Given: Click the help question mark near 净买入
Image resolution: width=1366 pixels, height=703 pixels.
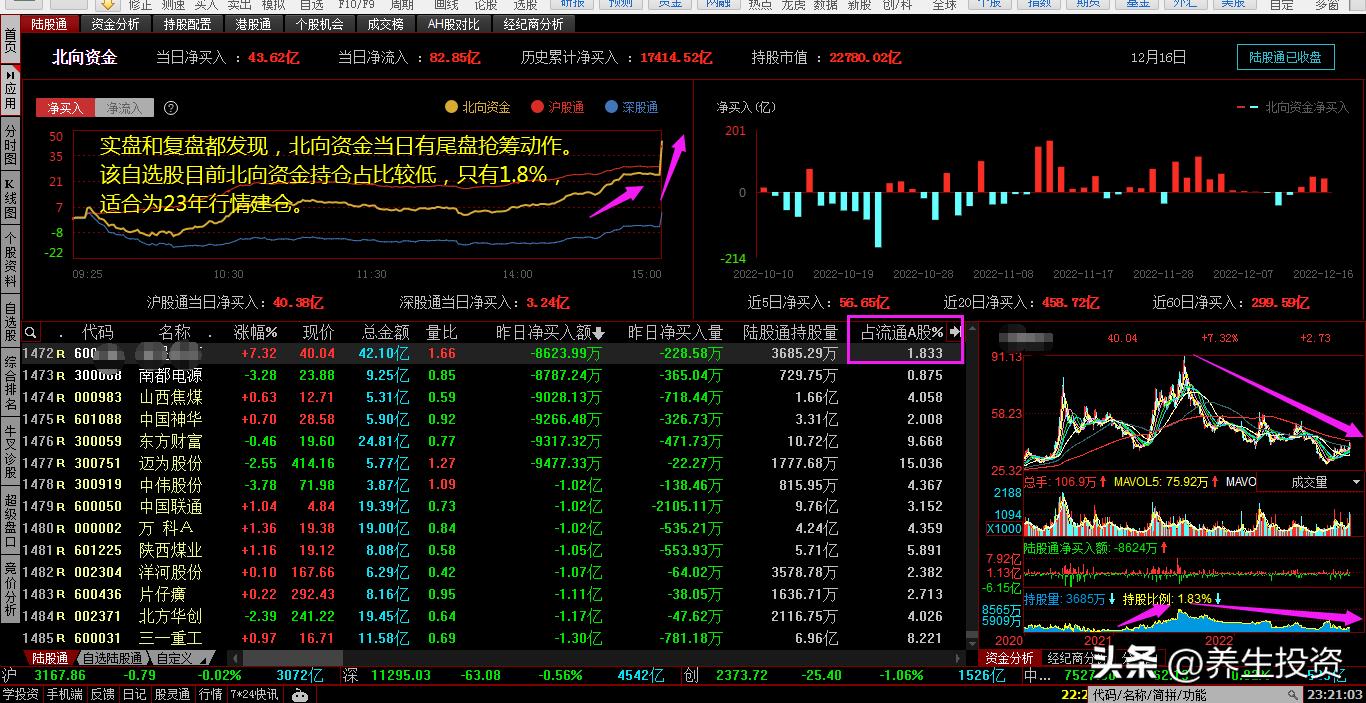Looking at the screenshot, I should pos(170,107).
